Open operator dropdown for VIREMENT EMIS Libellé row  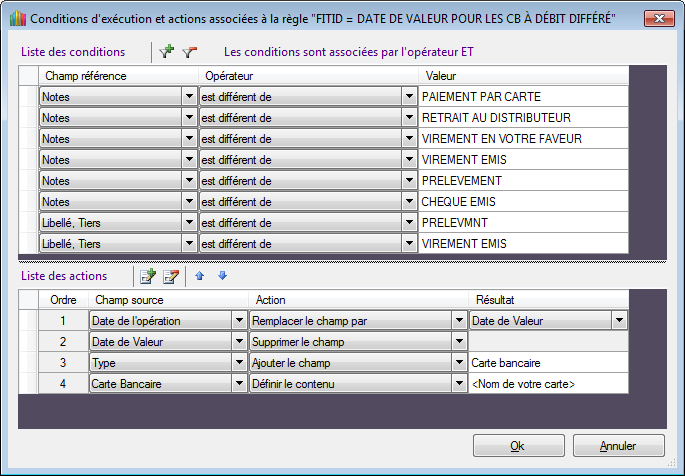click(409, 244)
